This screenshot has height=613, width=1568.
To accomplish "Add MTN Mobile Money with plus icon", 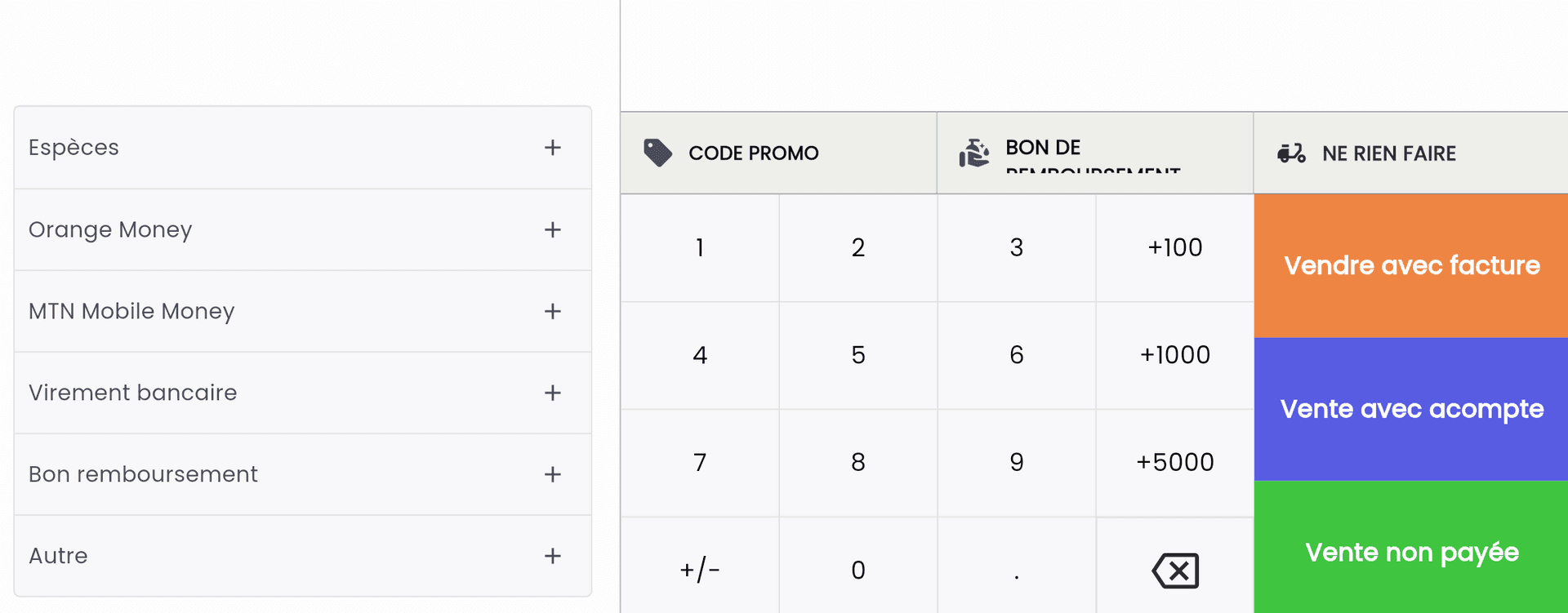I will (553, 311).
